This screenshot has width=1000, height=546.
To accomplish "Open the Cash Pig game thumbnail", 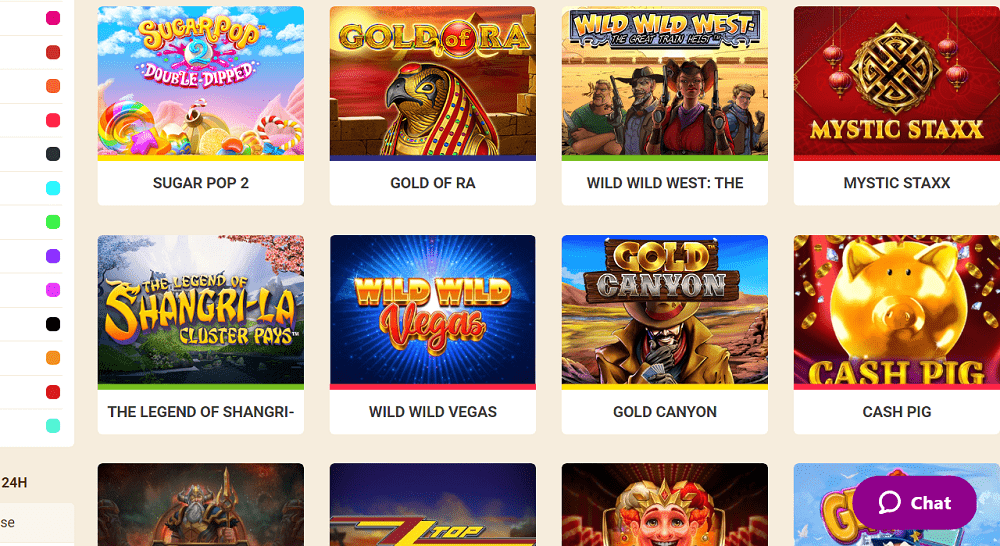I will click(897, 310).
